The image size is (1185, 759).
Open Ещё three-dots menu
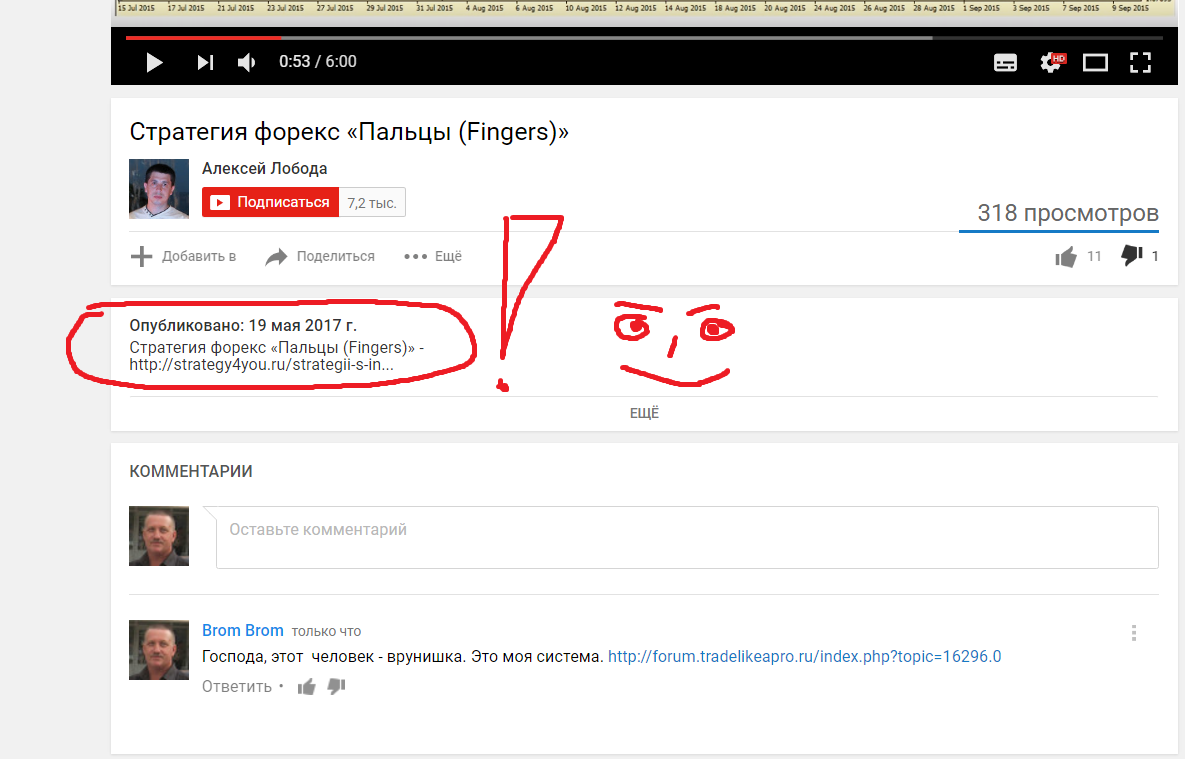click(x=433, y=256)
